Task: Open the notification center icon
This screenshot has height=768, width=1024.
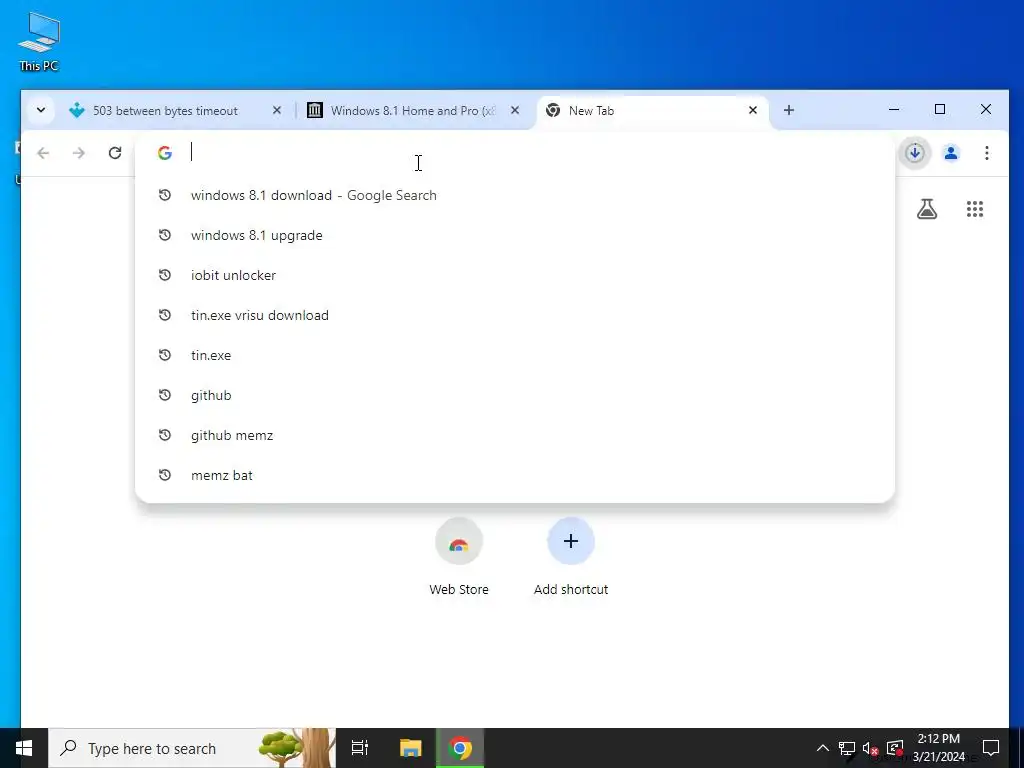Action: (991, 748)
